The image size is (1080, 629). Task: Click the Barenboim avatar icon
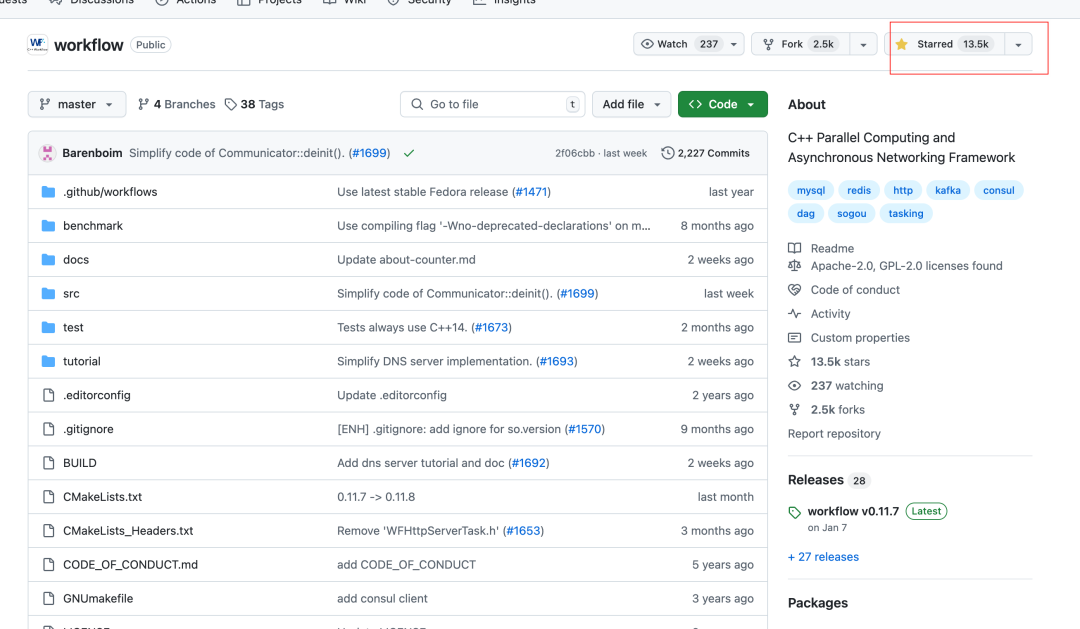(x=48, y=153)
